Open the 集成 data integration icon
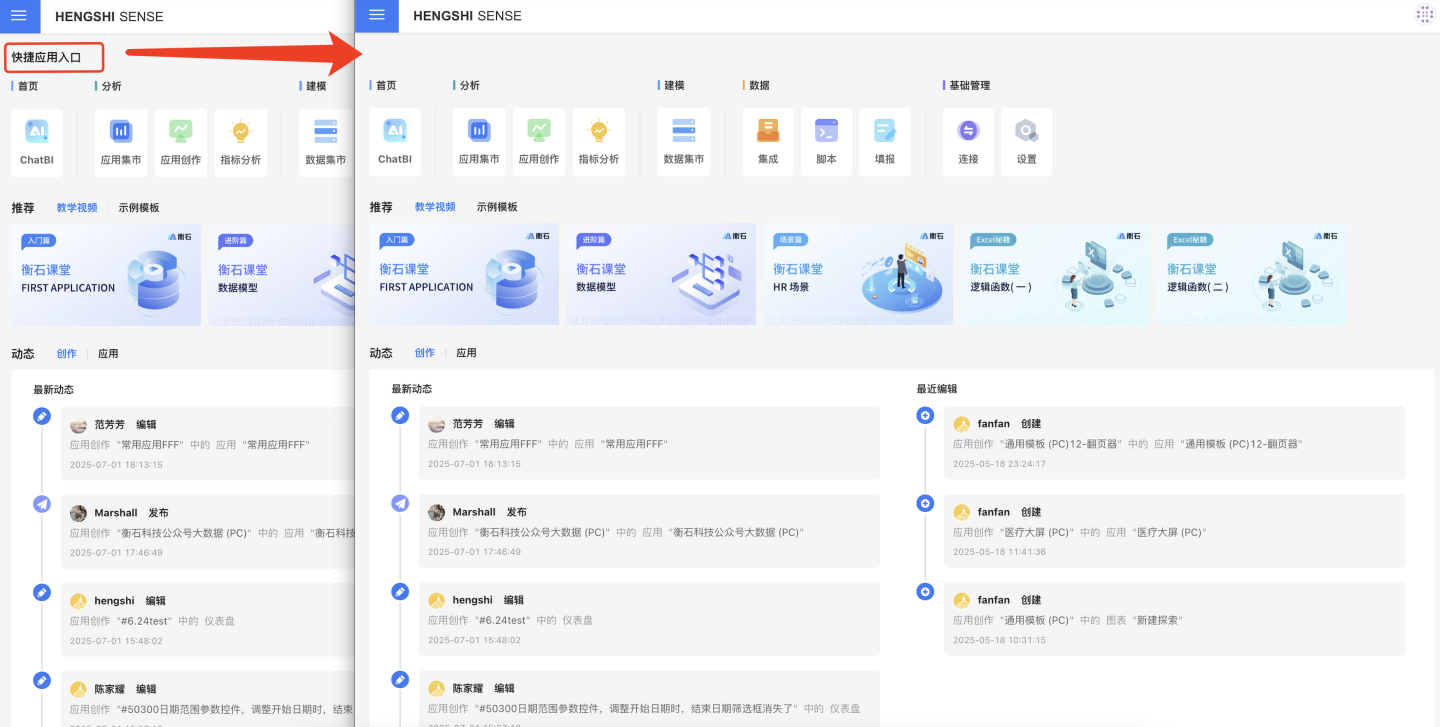 tap(768, 140)
